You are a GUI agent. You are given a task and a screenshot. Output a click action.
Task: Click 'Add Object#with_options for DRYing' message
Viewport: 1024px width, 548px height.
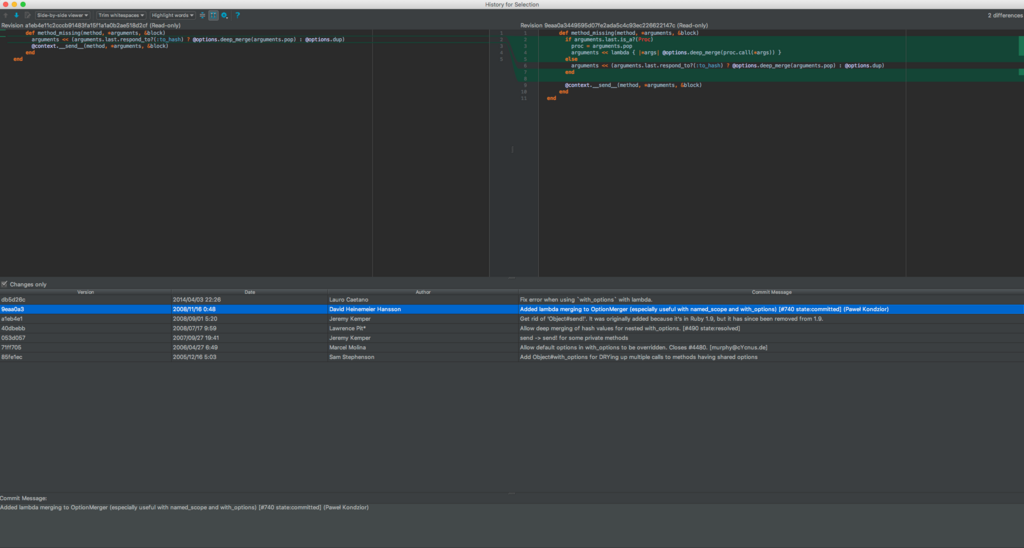coord(639,357)
